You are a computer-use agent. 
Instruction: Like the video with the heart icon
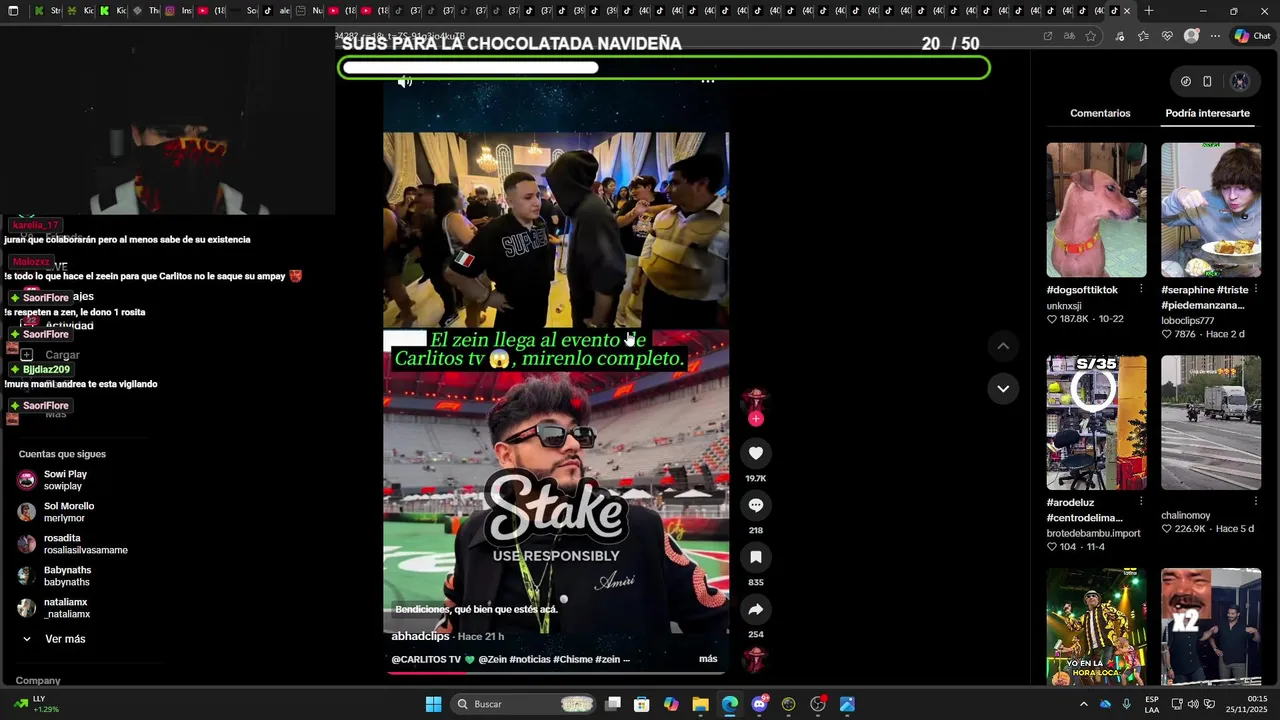tap(756, 453)
